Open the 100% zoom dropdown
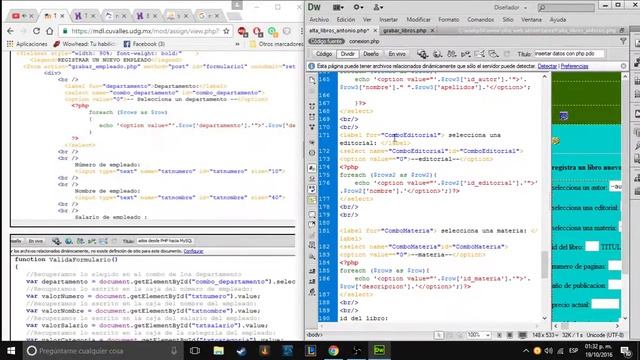 (x=478, y=335)
